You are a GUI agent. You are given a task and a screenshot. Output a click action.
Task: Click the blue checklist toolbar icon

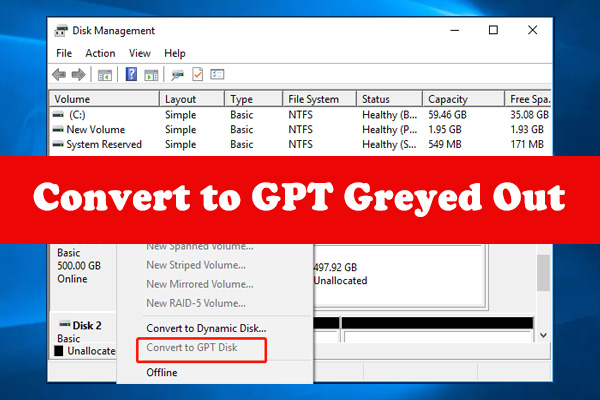point(217,74)
